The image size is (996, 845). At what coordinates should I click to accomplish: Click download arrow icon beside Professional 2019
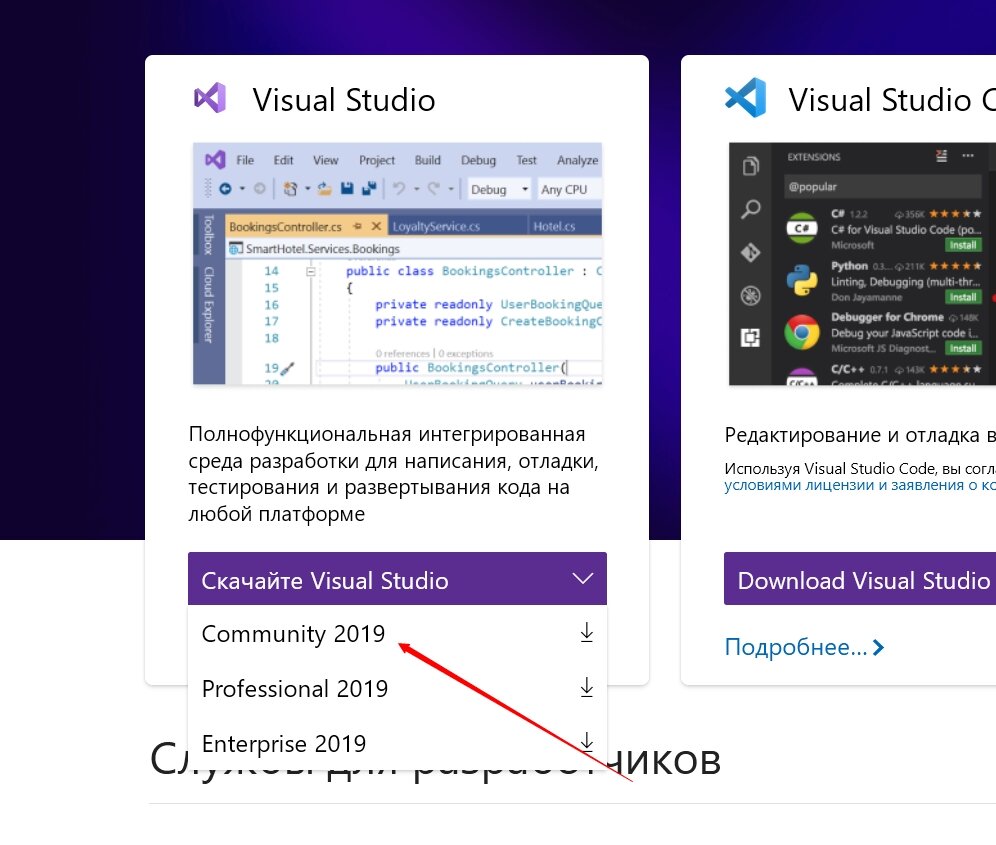coord(586,687)
